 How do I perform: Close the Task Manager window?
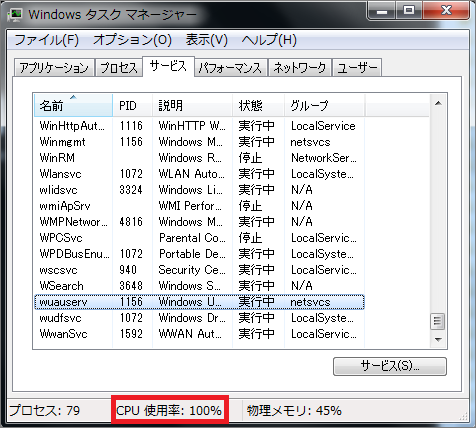point(447,11)
